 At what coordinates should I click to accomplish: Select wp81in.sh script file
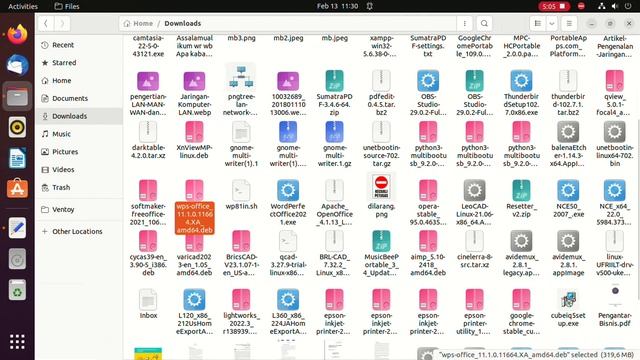click(241, 195)
